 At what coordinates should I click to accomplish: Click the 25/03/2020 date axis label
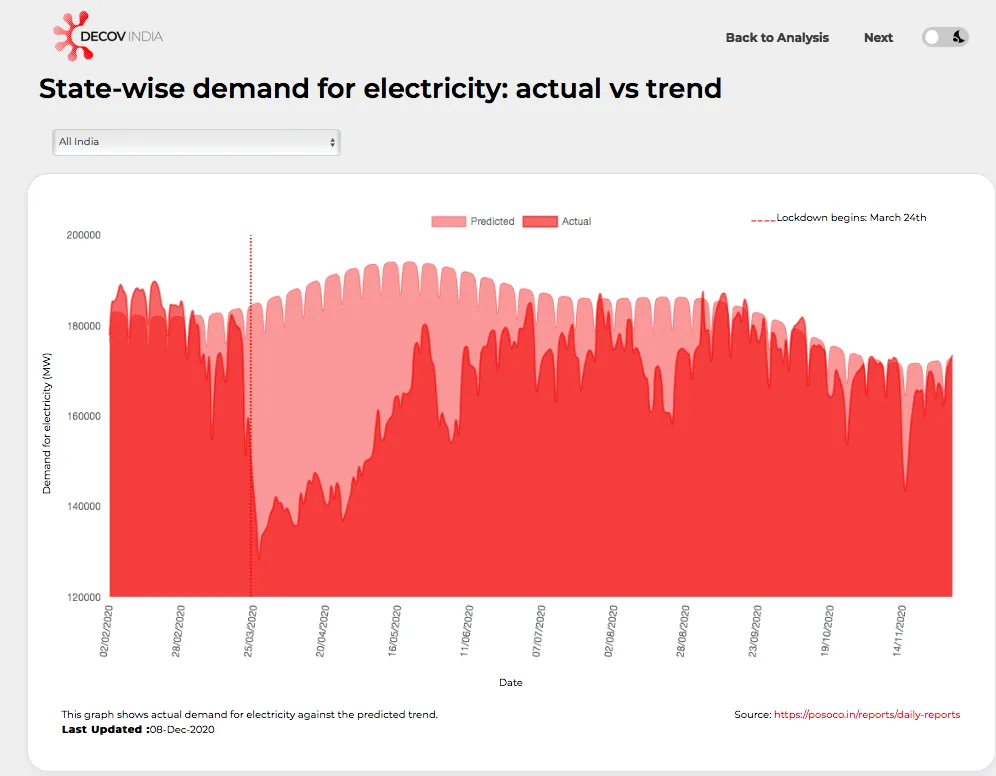[251, 631]
